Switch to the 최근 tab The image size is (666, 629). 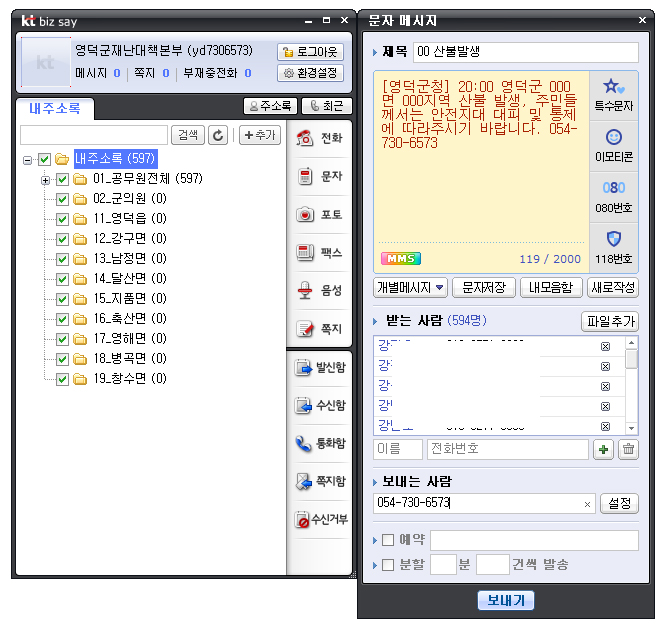pos(327,106)
